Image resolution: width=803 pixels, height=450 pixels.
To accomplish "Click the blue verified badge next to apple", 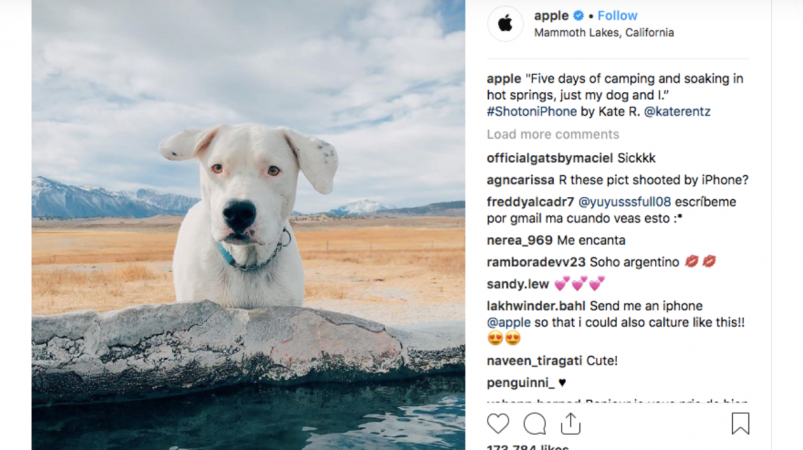I will pyautogui.click(x=578, y=16).
